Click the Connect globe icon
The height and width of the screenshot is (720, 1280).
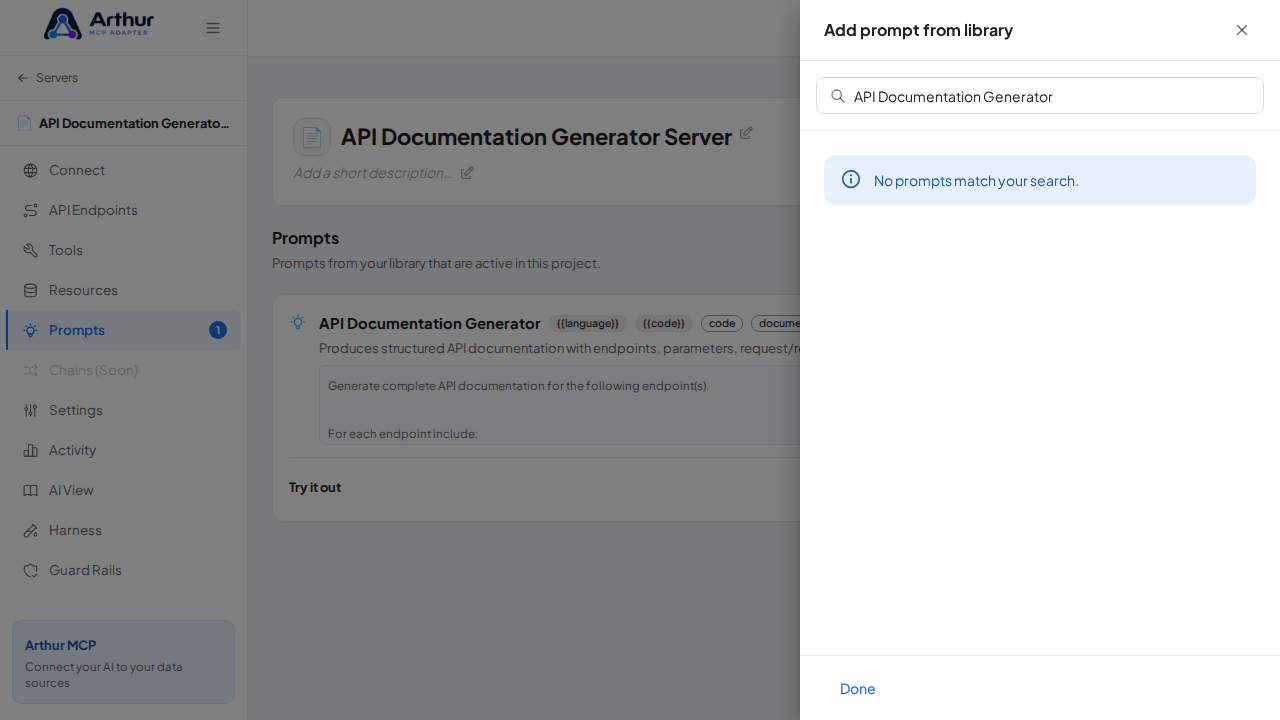pyautogui.click(x=31, y=170)
